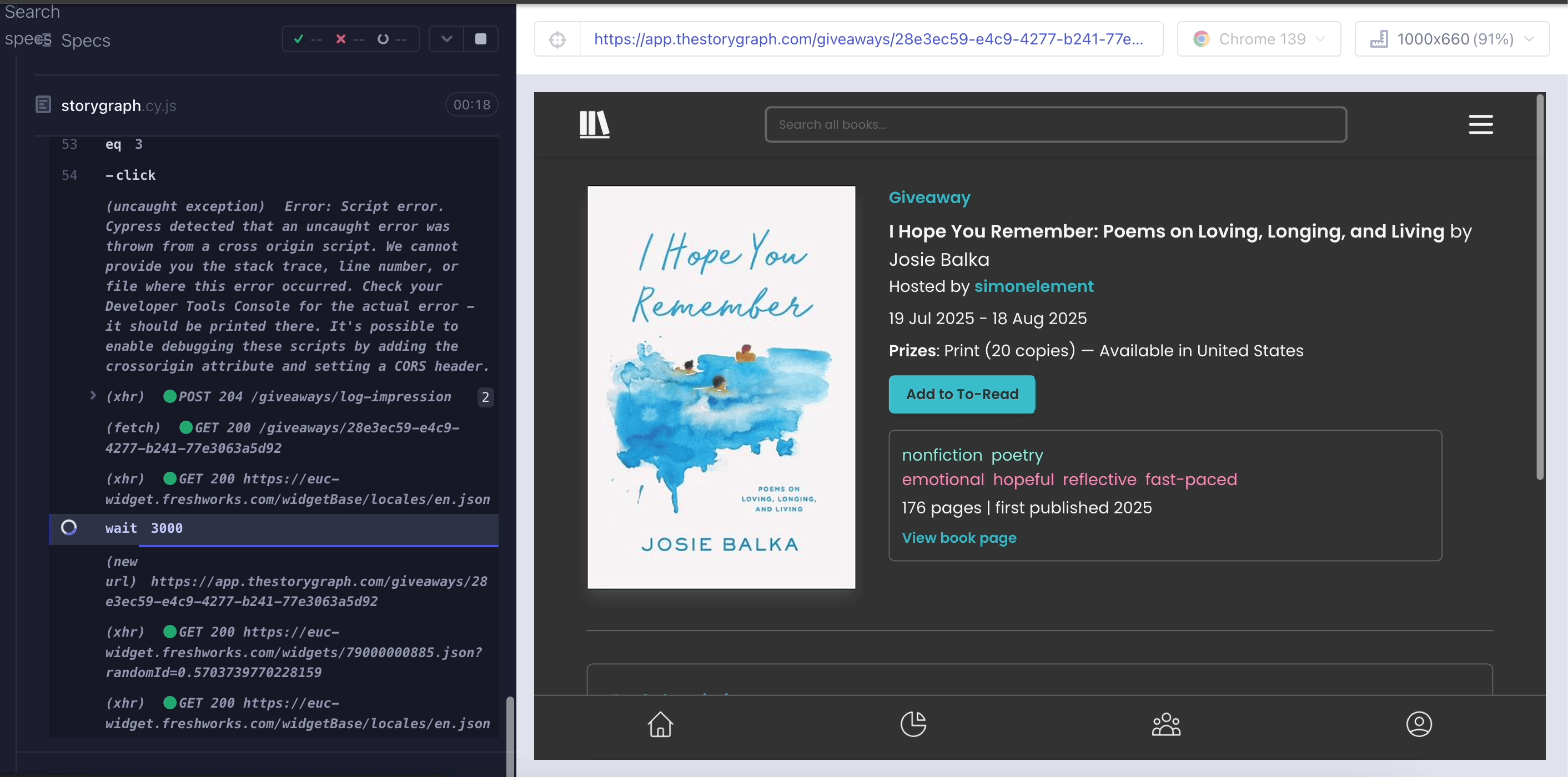
Task: Click the Prizes Print 20 copies text
Action: click(1095, 350)
